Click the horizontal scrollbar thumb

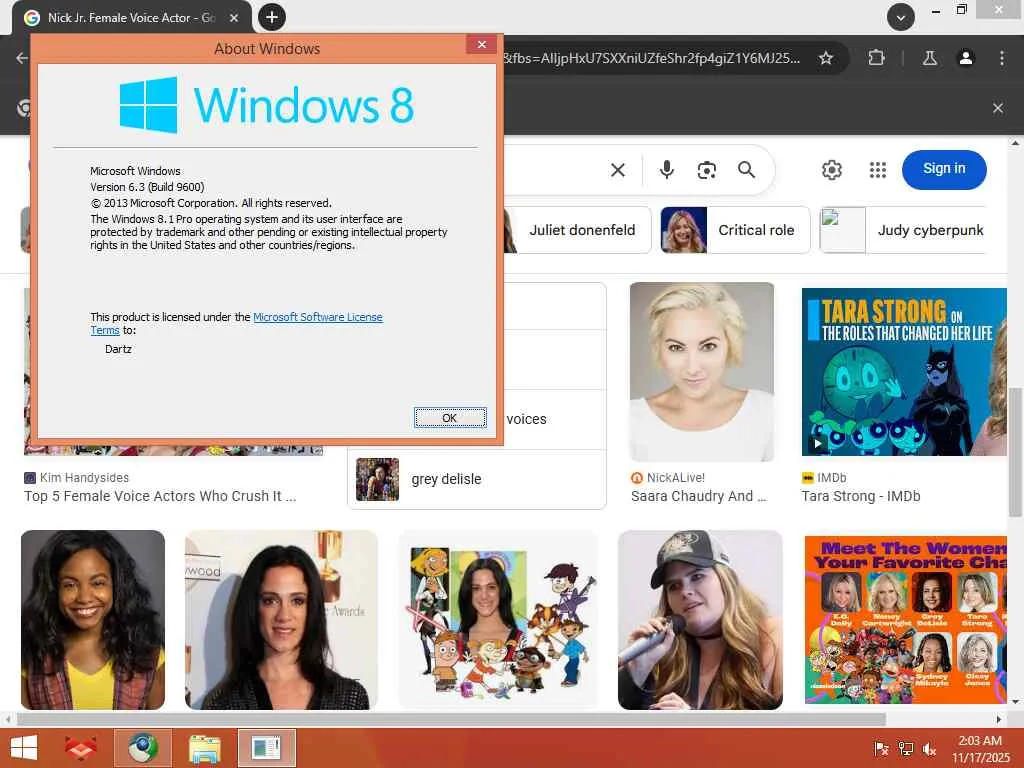(451, 719)
